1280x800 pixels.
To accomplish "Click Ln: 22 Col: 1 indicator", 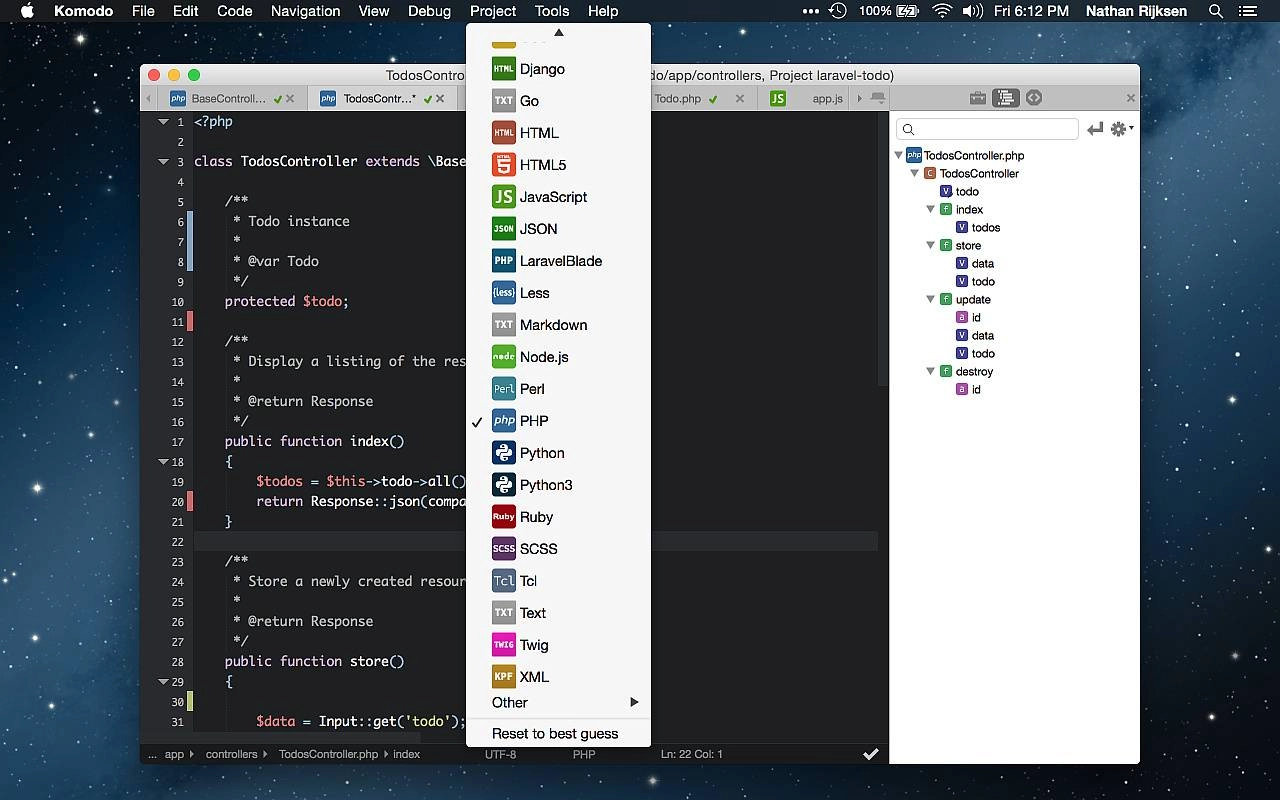I will pyautogui.click(x=692, y=754).
